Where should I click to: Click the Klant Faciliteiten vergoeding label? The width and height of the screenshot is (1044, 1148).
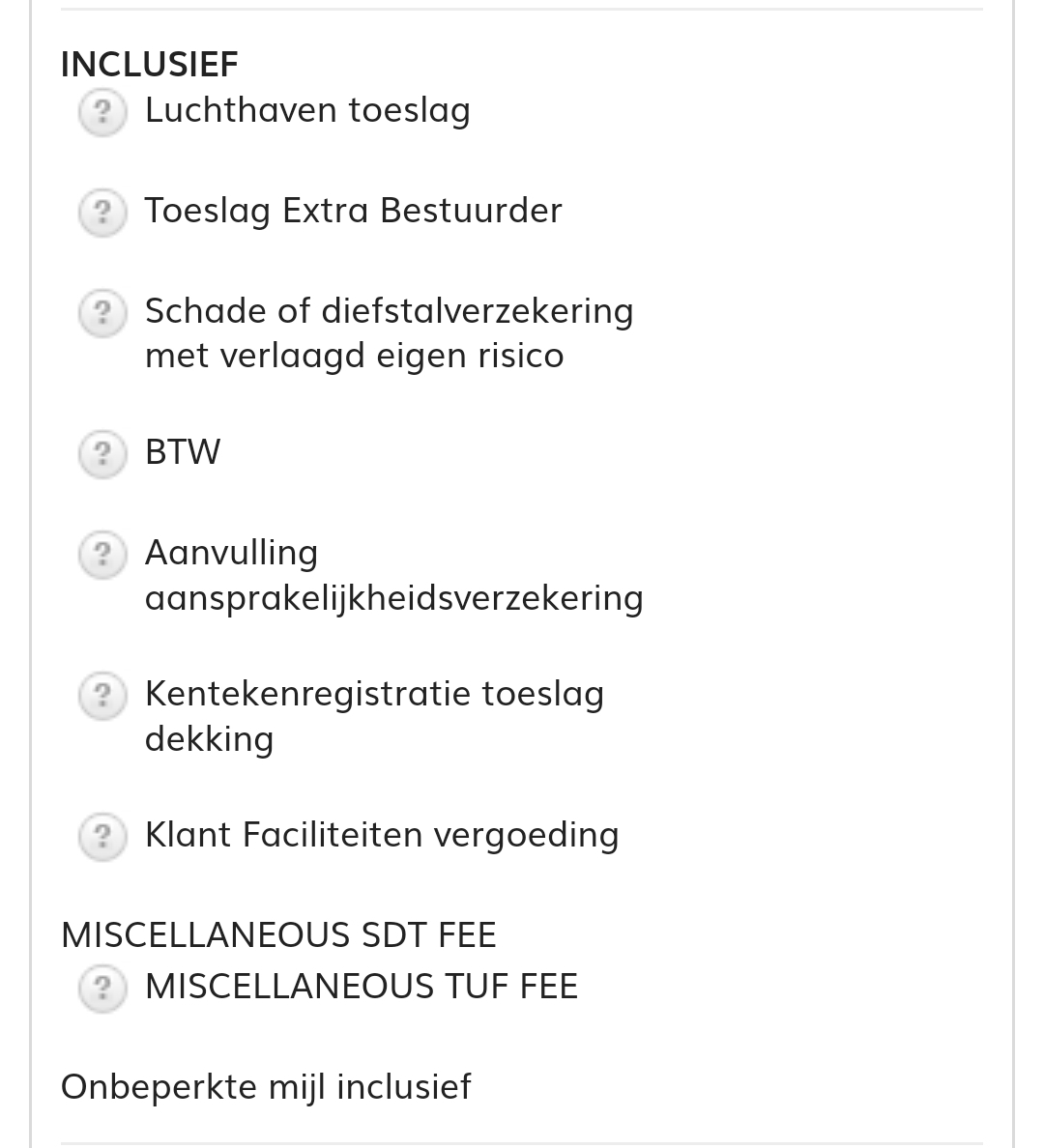coord(382,835)
